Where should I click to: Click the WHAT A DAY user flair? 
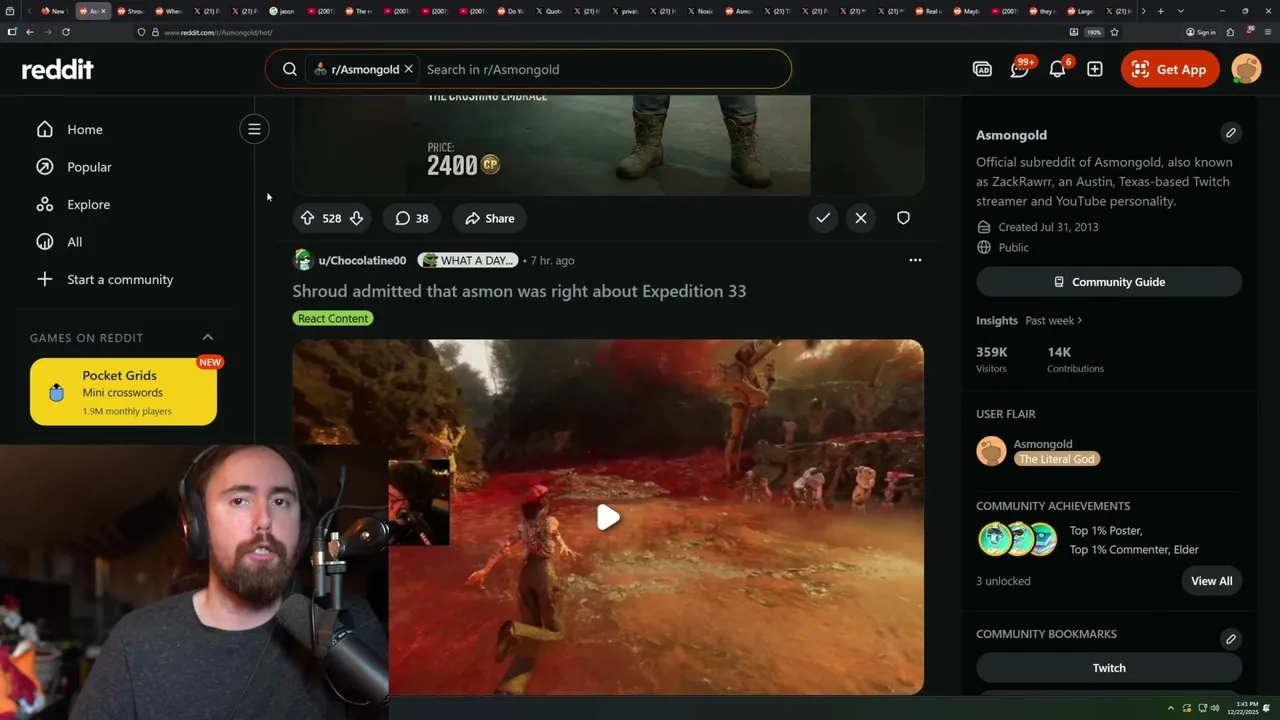[468, 260]
